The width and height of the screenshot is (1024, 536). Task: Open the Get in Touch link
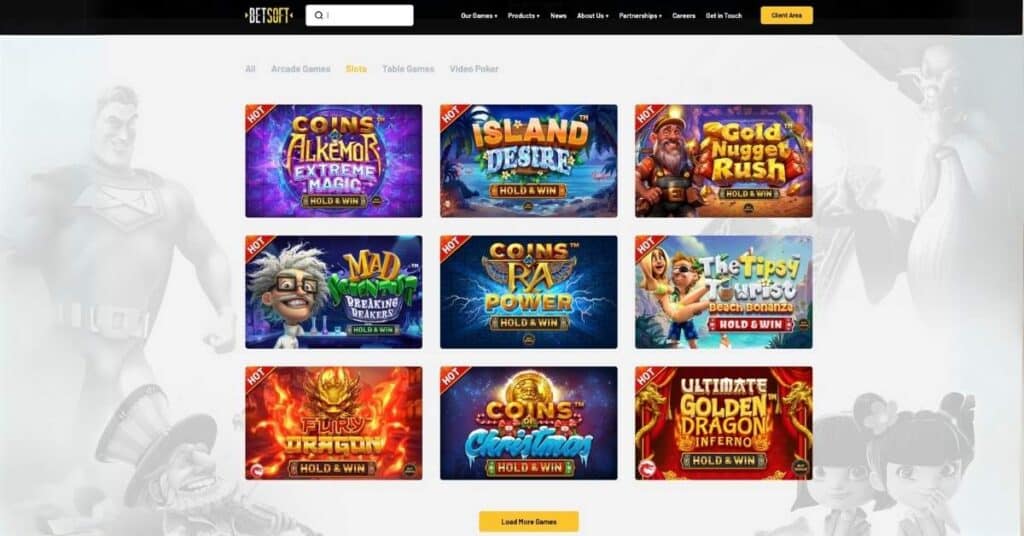pos(724,16)
